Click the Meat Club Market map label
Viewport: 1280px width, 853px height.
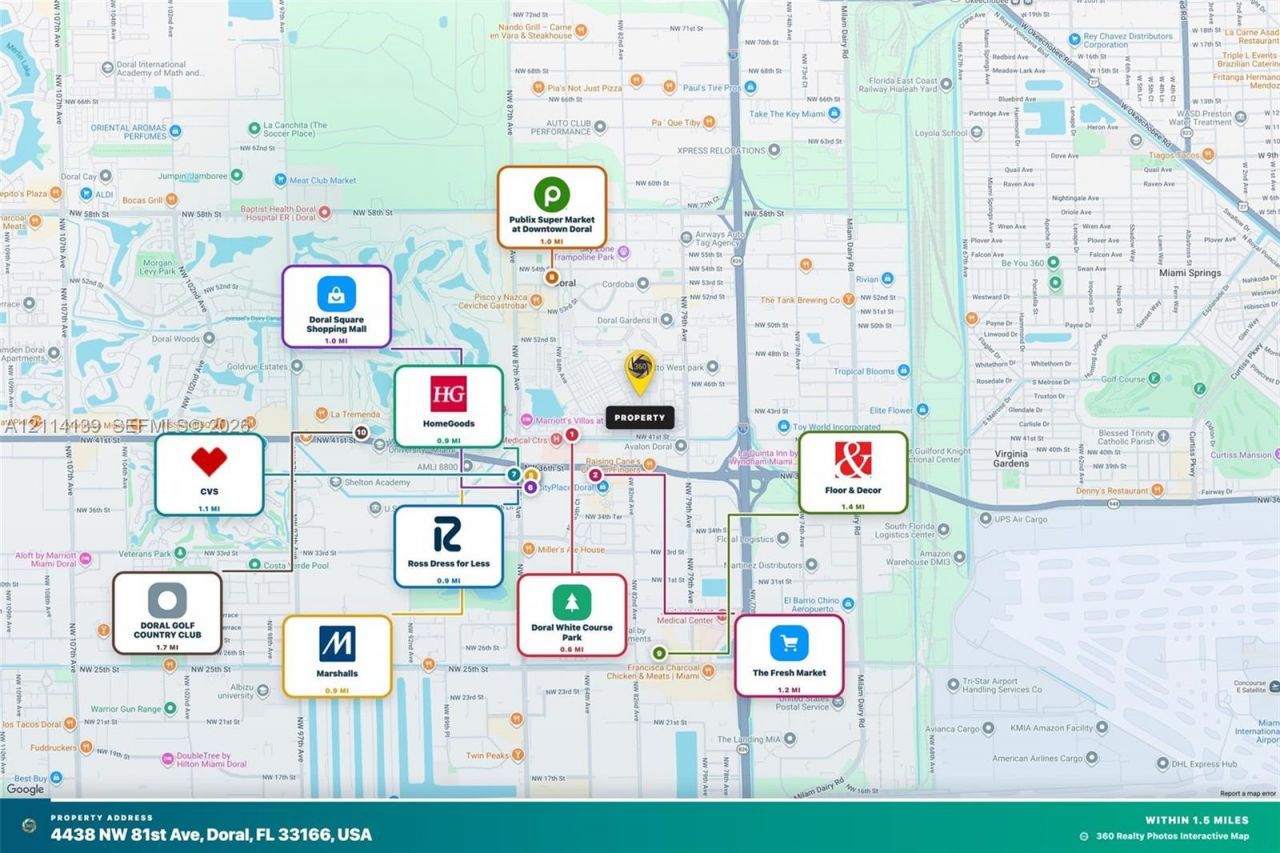pos(322,181)
